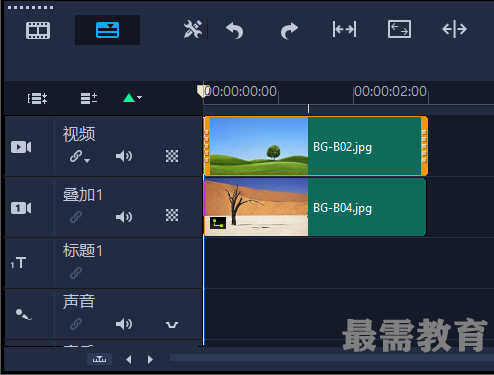
Task: Click the Redo arrow
Action: point(289,31)
